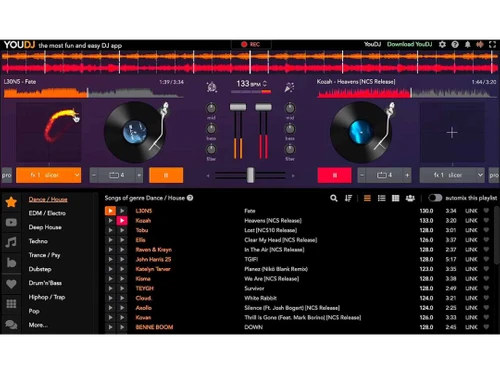
Task: Open the Download YouDJ link
Action: pos(409,44)
